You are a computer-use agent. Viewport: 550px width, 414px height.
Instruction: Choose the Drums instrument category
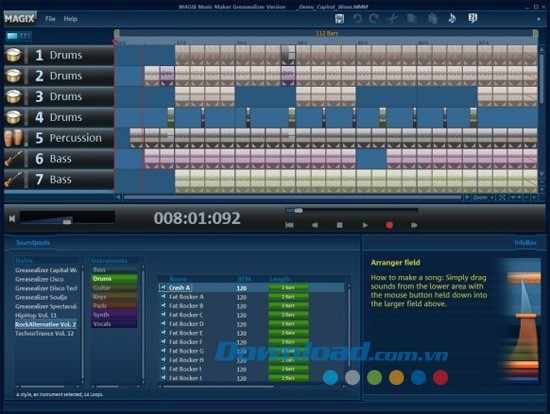tap(114, 279)
